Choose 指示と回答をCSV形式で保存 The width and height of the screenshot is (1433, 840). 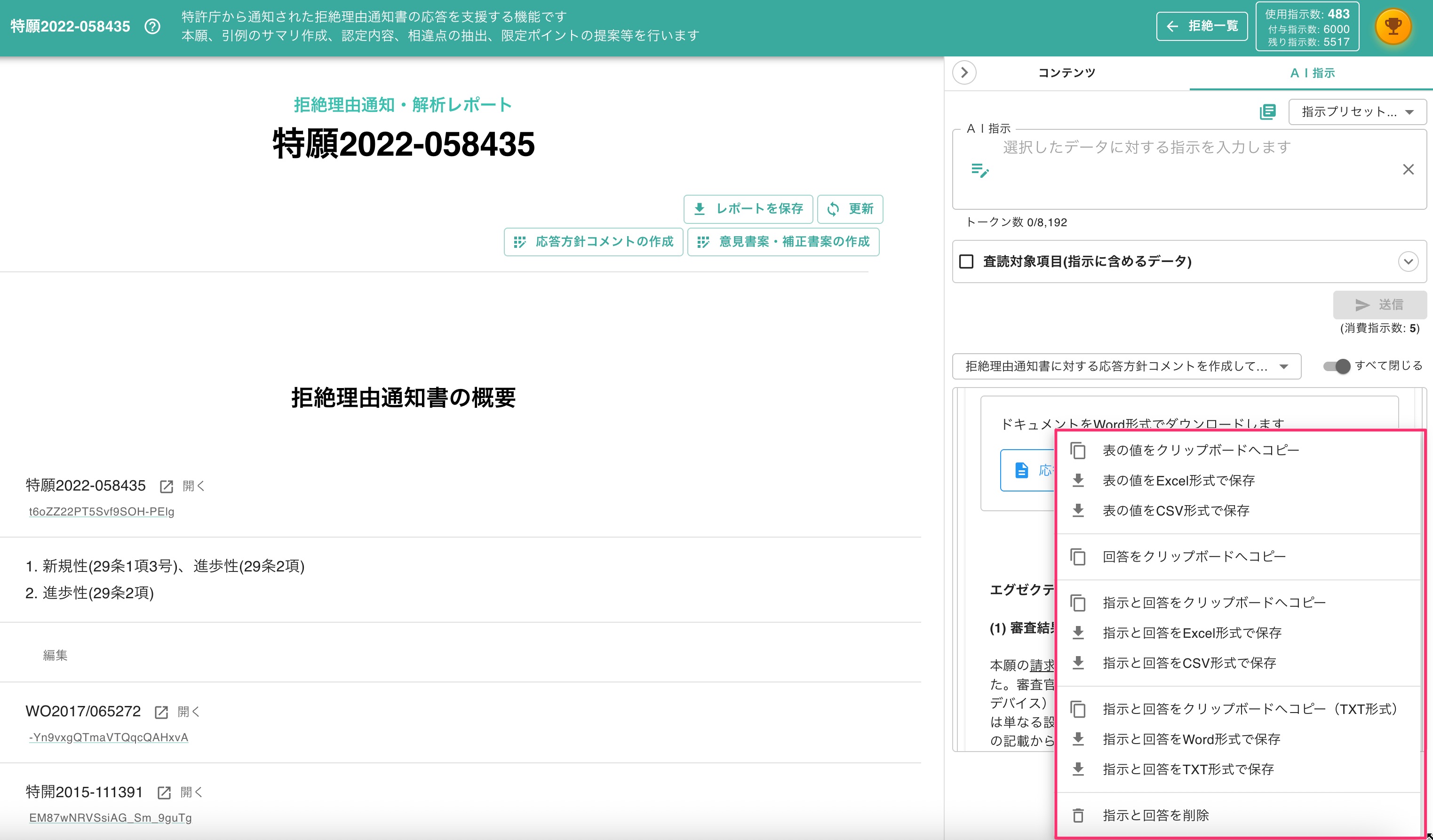tap(1238, 663)
